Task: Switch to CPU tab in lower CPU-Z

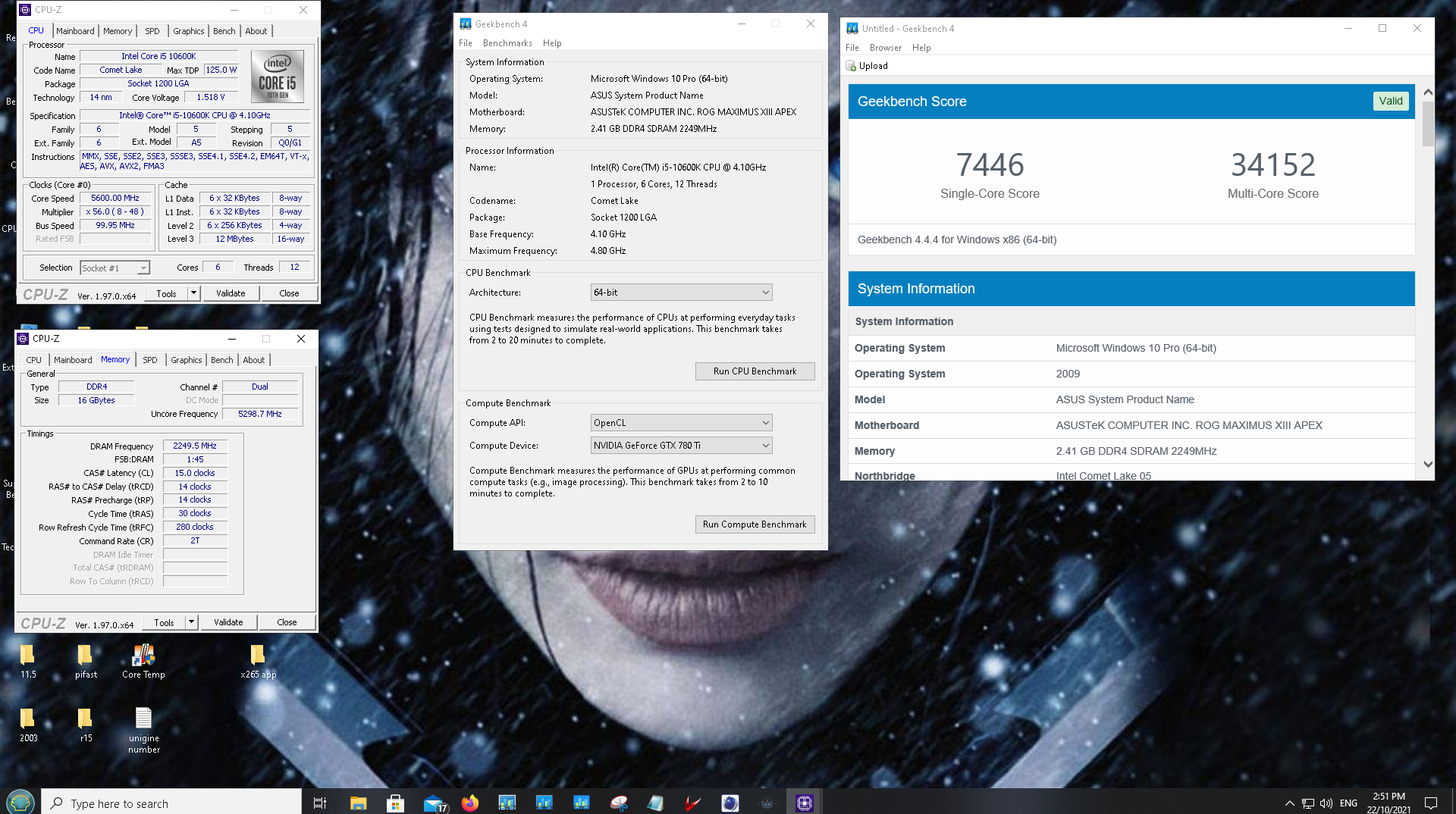Action: [34, 360]
